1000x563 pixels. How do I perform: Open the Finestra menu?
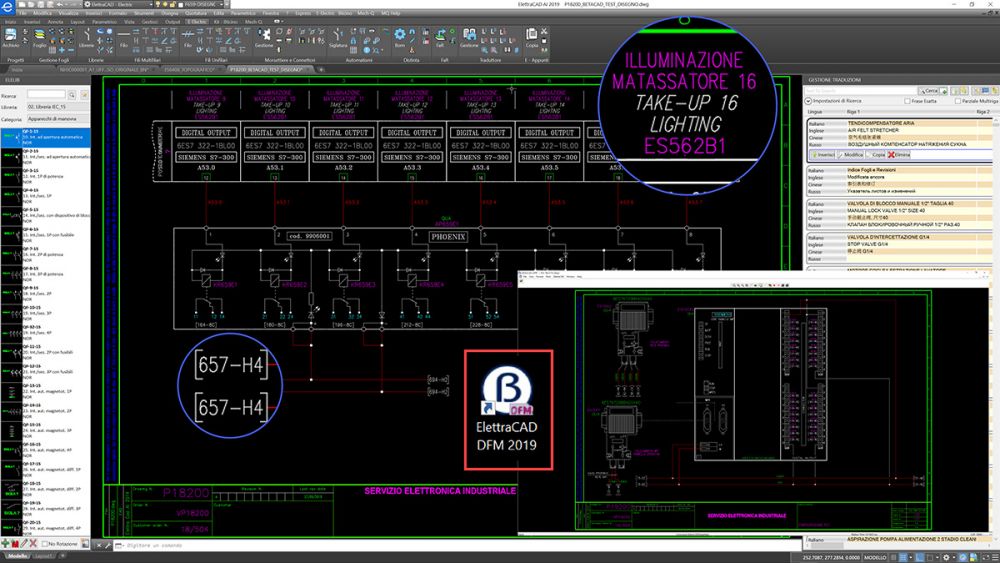(271, 13)
